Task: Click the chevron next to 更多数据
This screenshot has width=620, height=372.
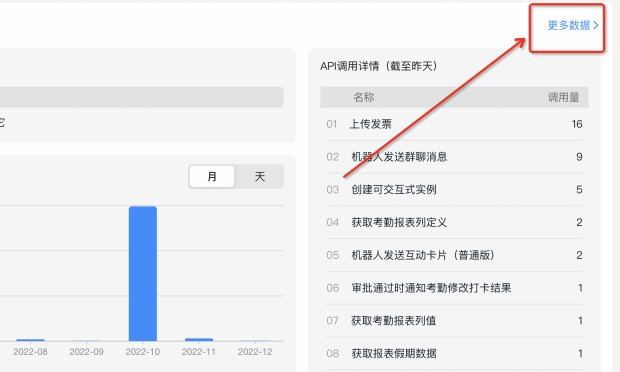Action: pyautogui.click(x=596, y=26)
